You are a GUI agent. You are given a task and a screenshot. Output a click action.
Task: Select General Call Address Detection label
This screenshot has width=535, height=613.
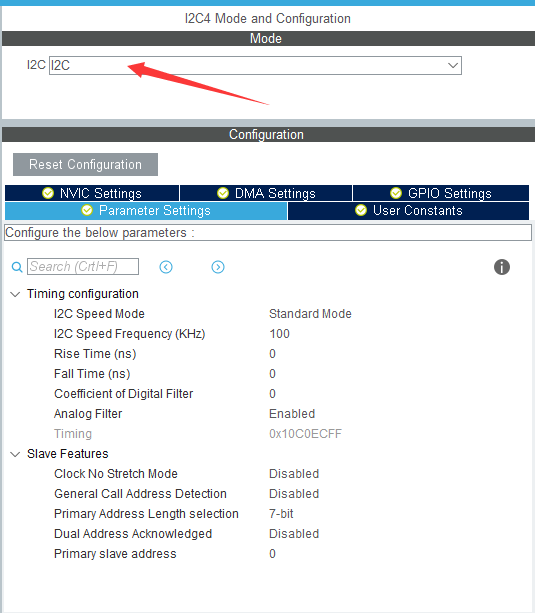click(140, 494)
